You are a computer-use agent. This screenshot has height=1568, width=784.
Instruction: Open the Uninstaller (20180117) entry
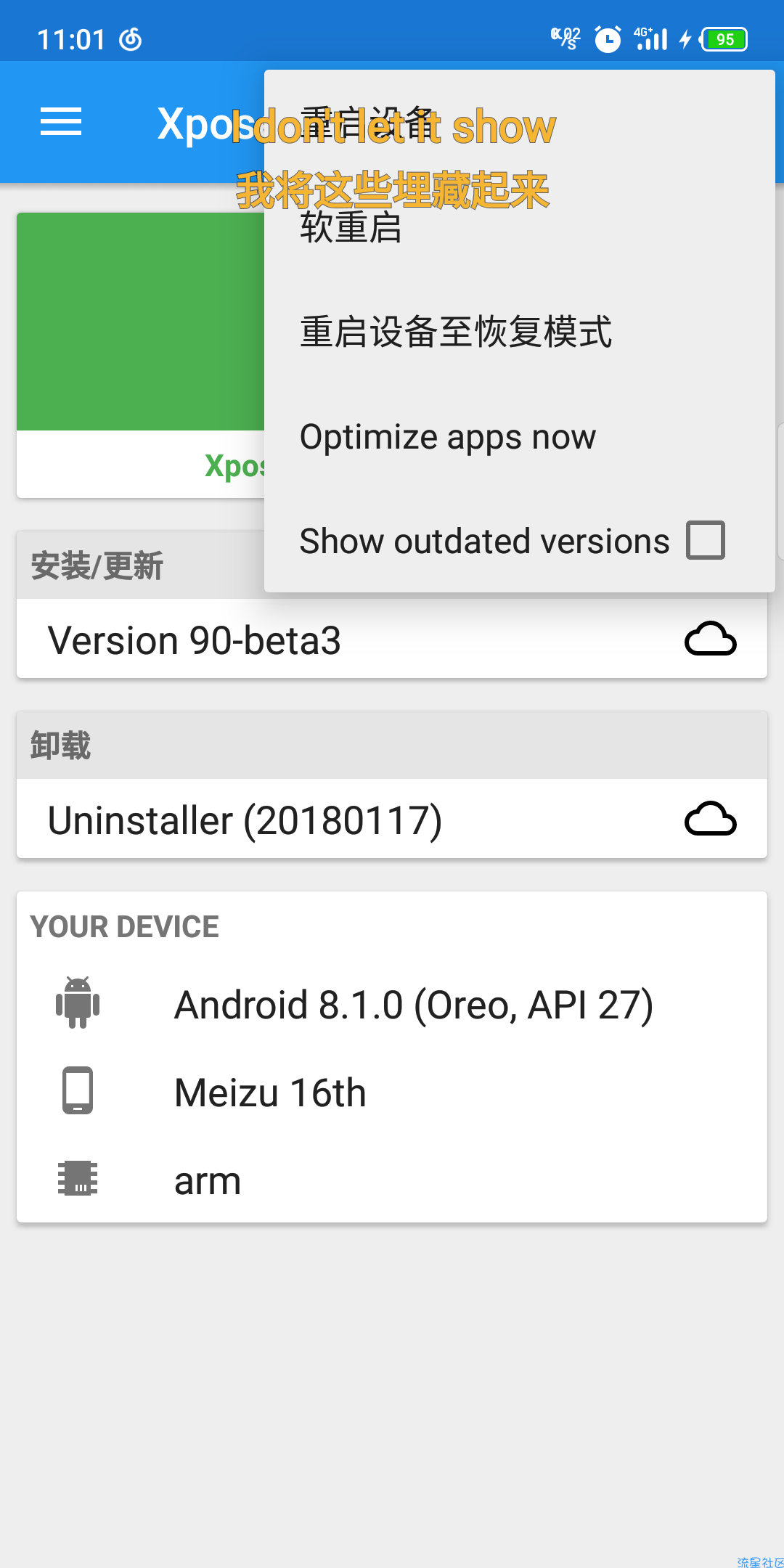click(x=392, y=820)
